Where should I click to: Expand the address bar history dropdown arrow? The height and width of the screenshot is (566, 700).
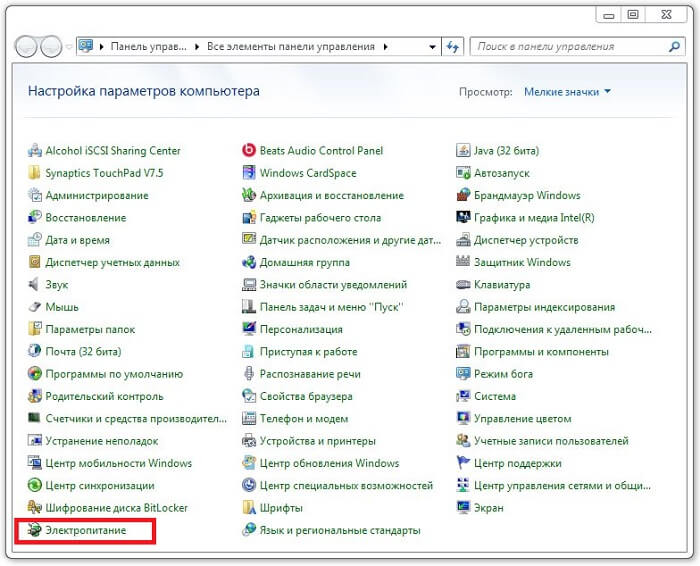click(432, 47)
